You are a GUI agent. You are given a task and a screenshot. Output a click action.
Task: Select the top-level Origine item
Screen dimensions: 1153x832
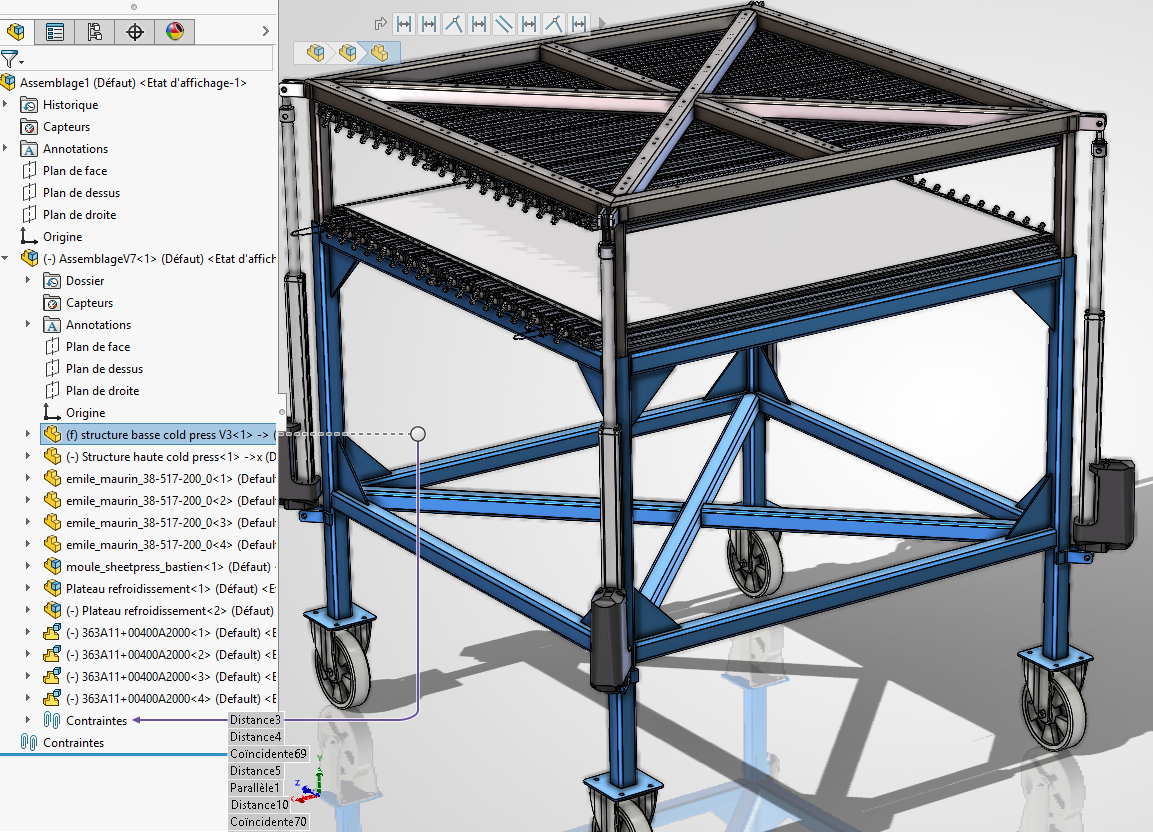[x=62, y=237]
